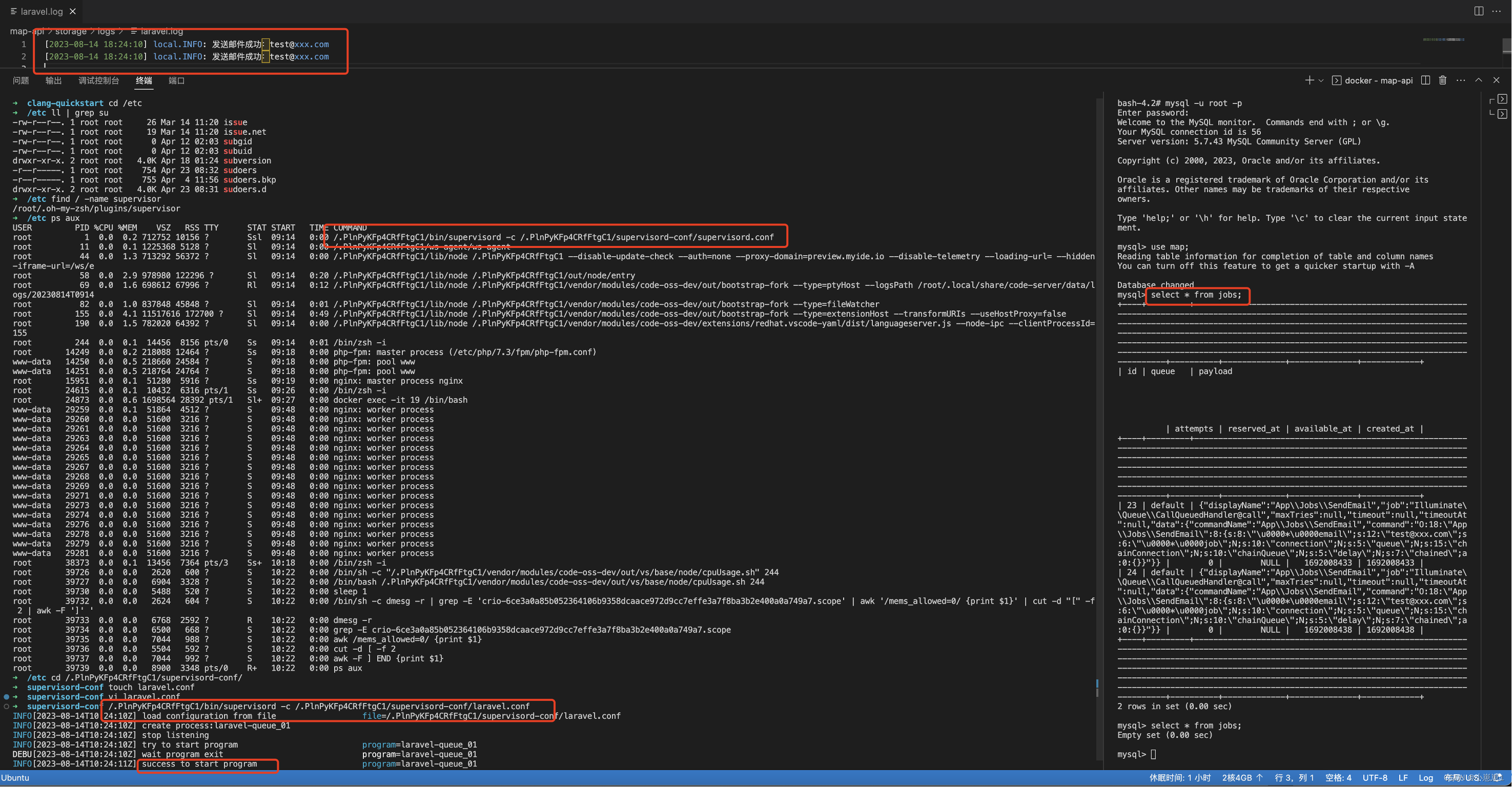Switch to the 调试控制台 debug console tab

click(x=98, y=80)
